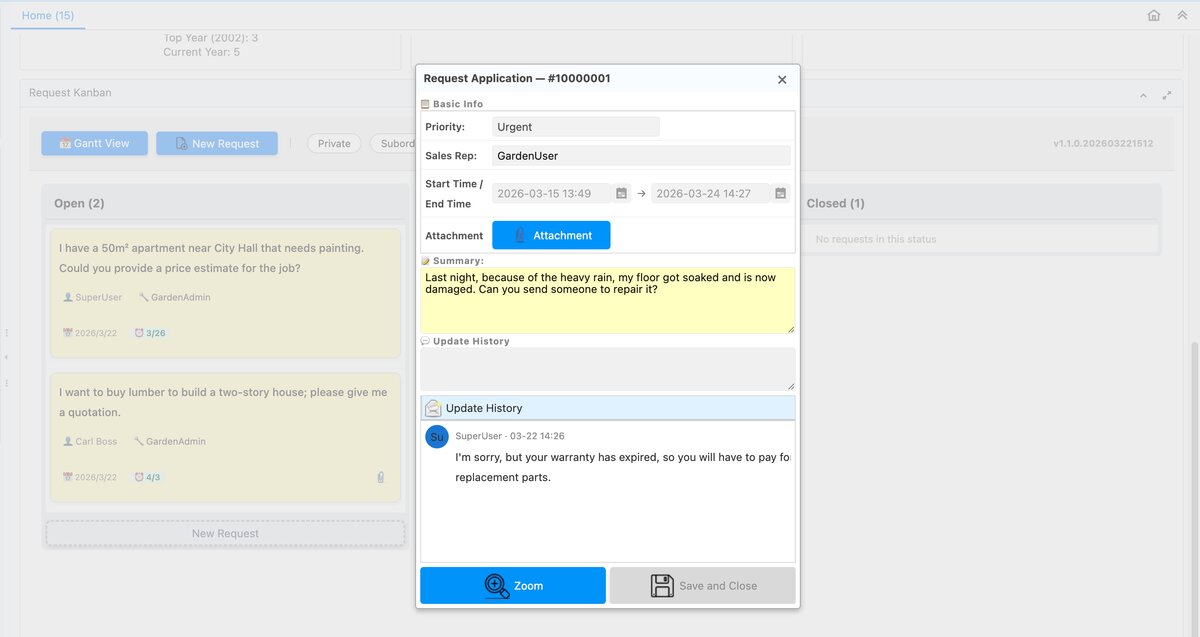Open the Priority dropdown showing Urgent
1200x637 pixels.
pos(575,127)
